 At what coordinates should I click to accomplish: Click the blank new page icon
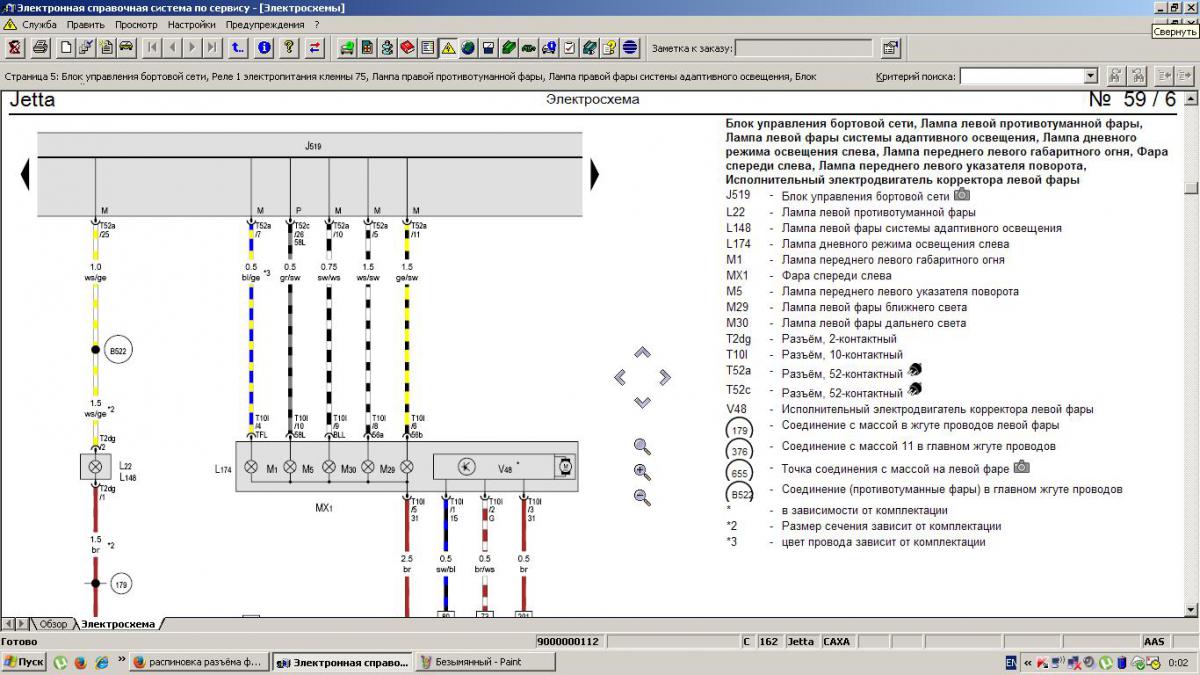coord(66,47)
